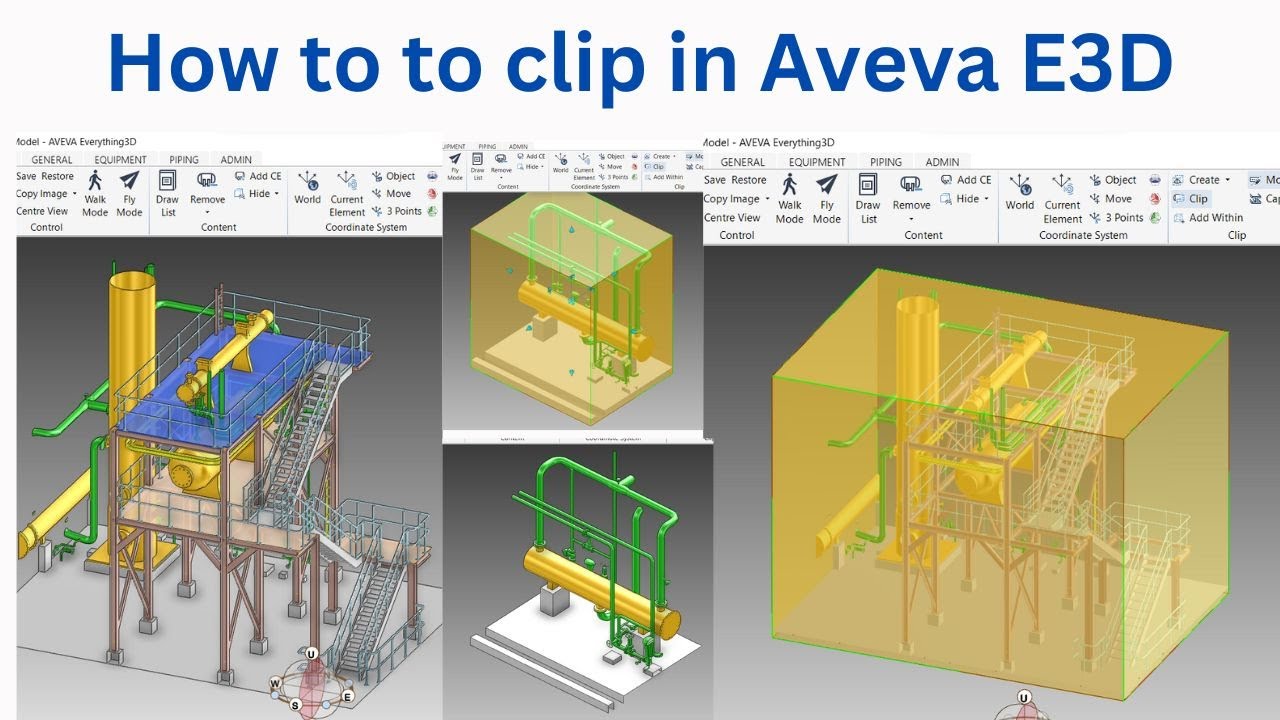Expand Remove dropdown arrow in left window
Viewport: 1280px width, 720px height.
207,212
